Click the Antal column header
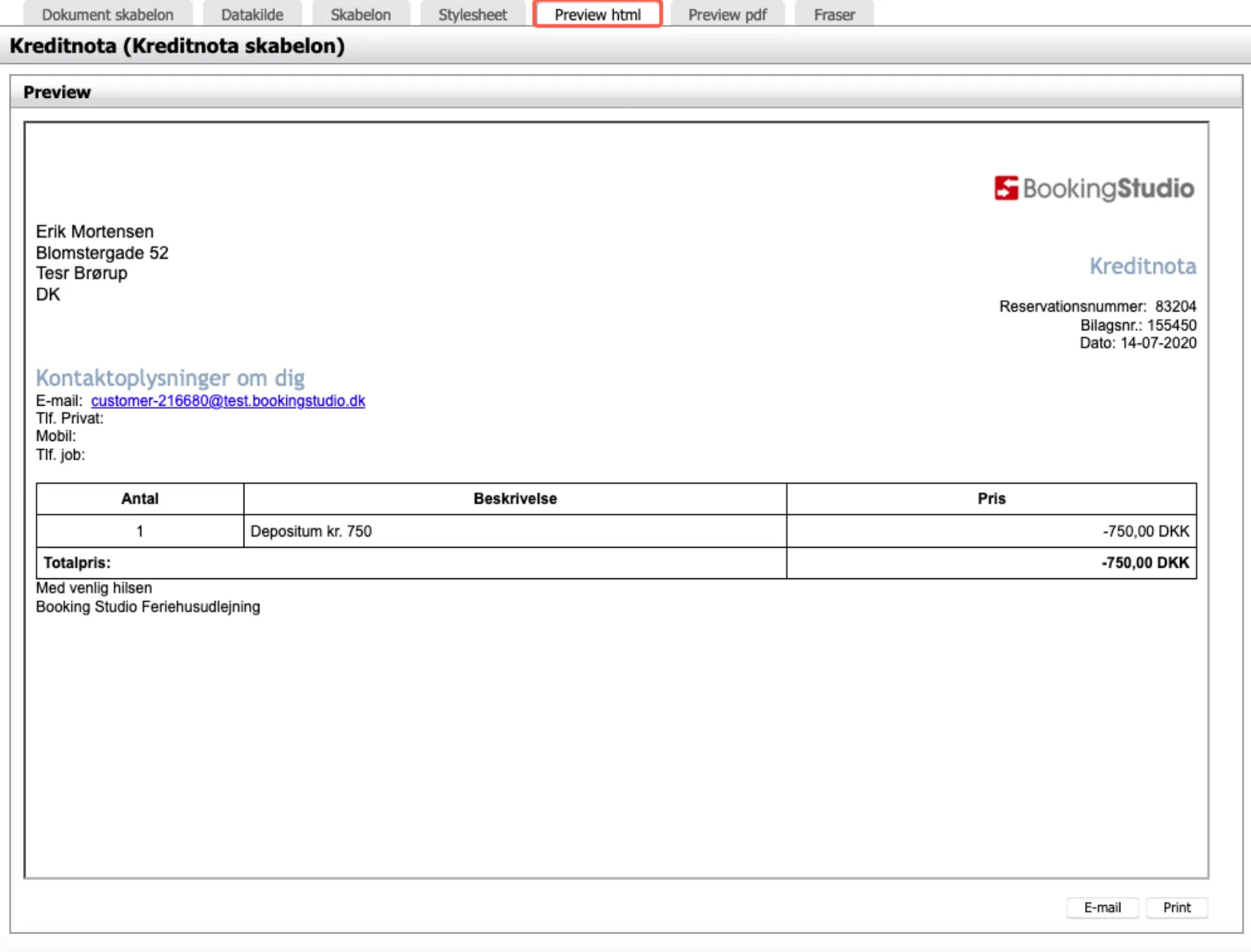The height and width of the screenshot is (952, 1251). click(x=140, y=498)
